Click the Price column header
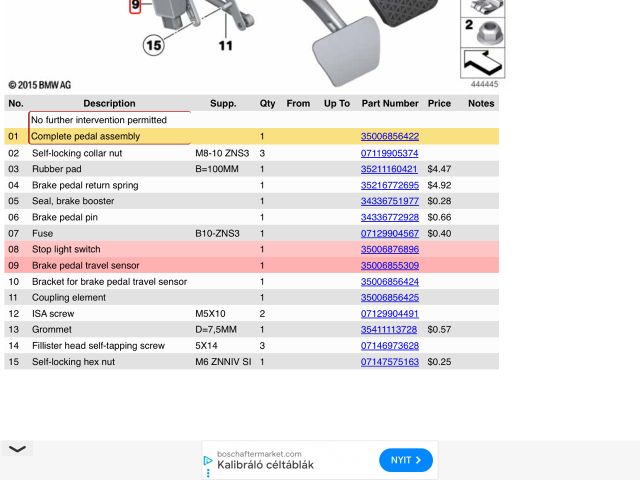 pos(439,103)
